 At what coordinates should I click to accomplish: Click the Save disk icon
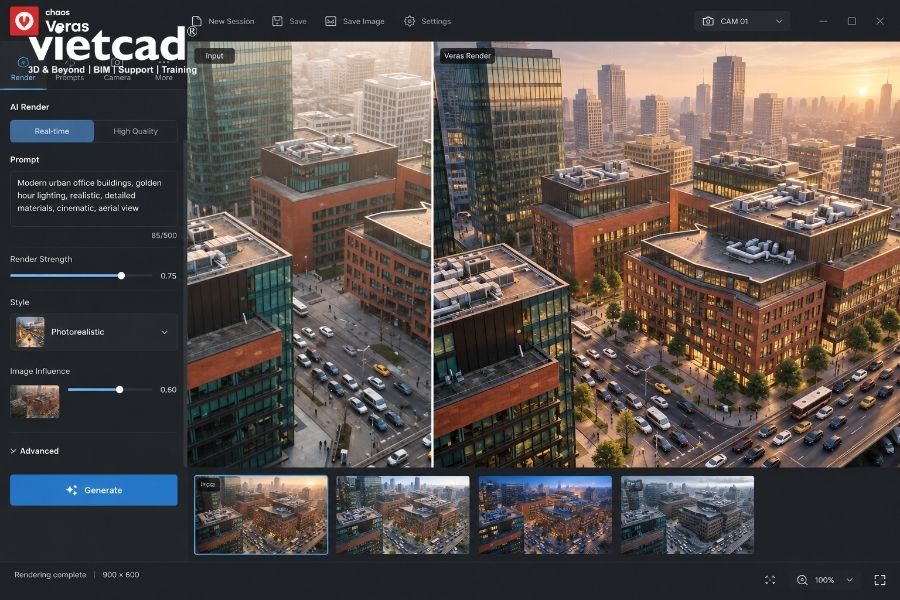(277, 21)
